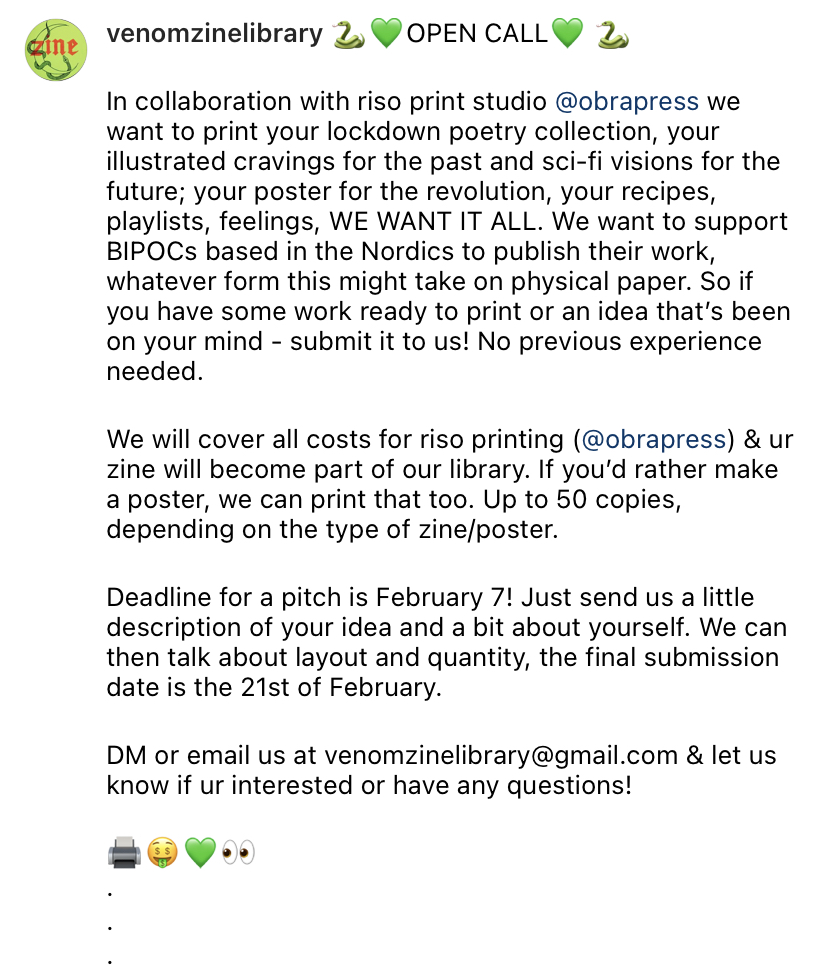Click the OPEN CALL heading text

click(x=477, y=33)
